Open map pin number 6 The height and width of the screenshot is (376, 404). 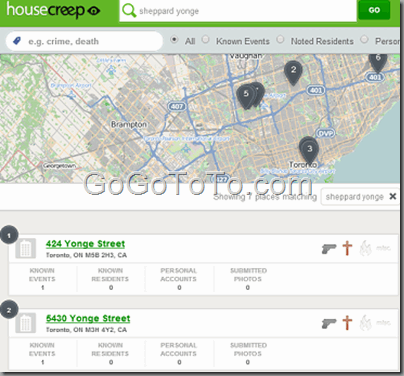[378, 62]
